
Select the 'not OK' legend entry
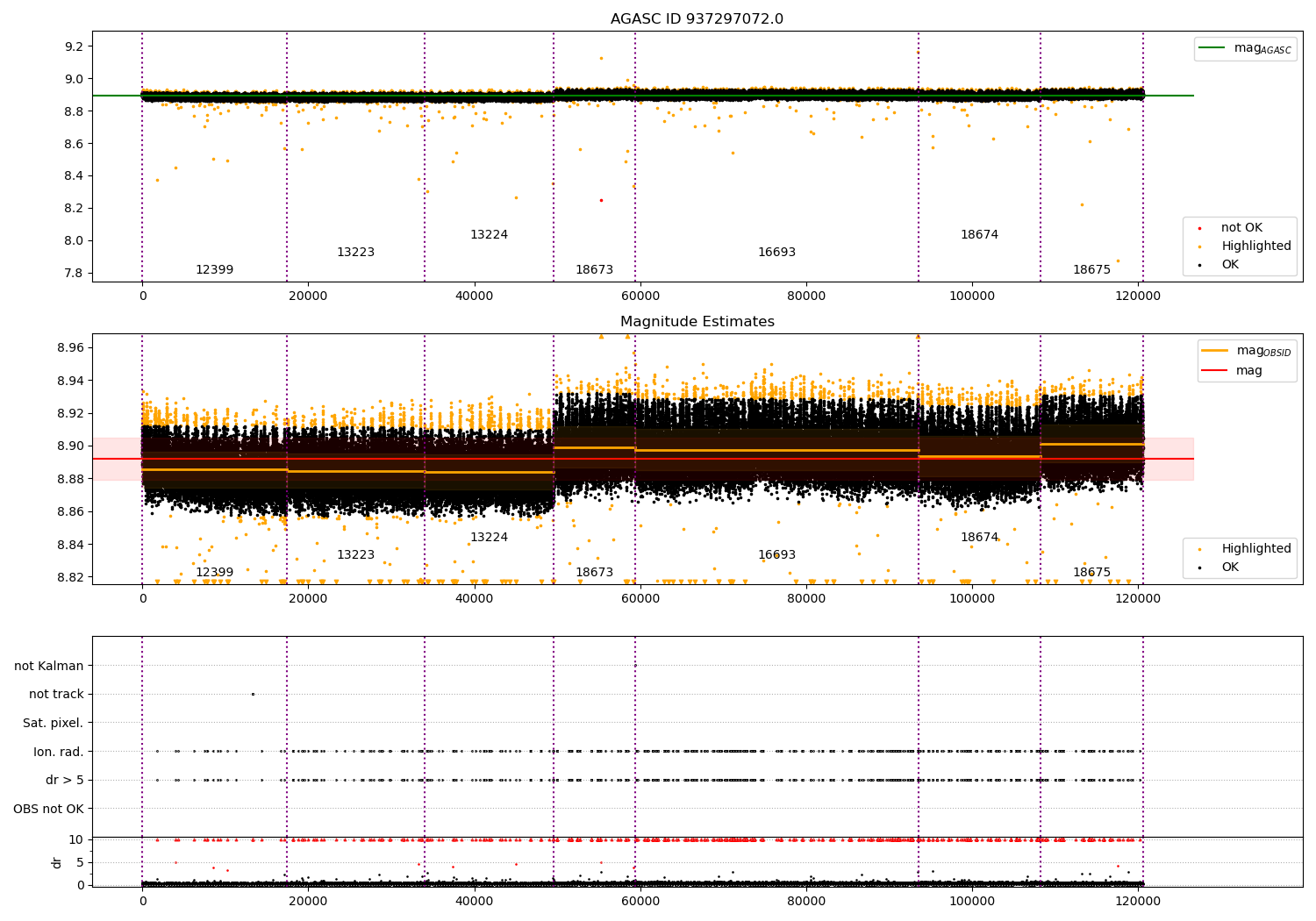coord(1241,228)
